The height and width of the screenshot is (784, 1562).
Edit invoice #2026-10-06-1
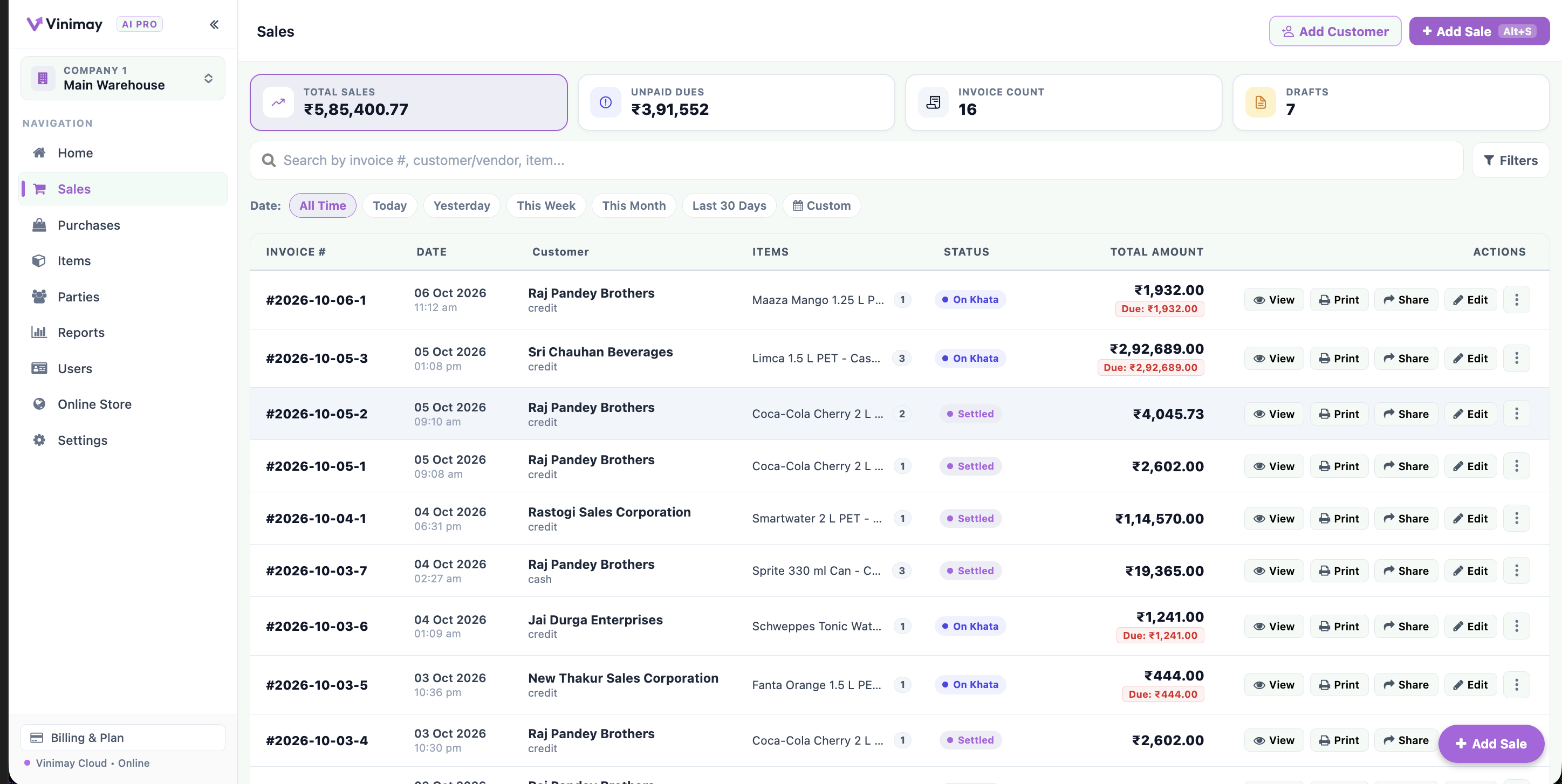pyautogui.click(x=1470, y=300)
